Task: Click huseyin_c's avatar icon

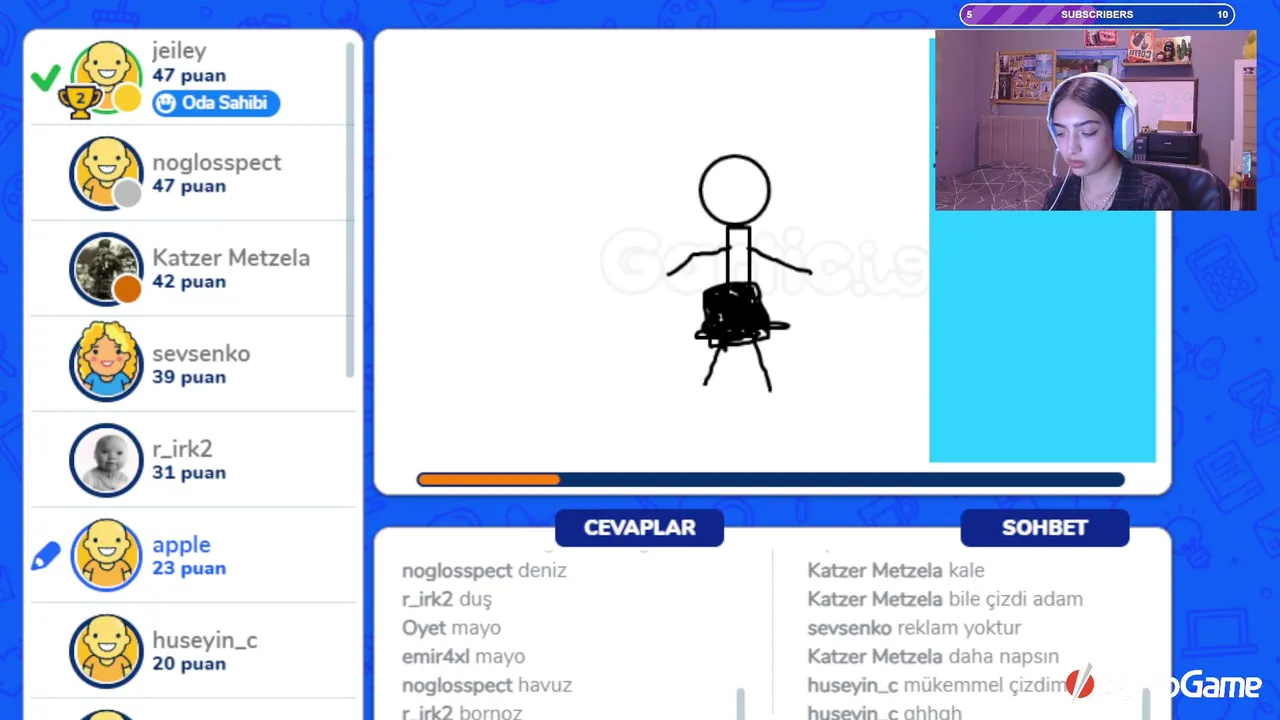Action: (106, 651)
